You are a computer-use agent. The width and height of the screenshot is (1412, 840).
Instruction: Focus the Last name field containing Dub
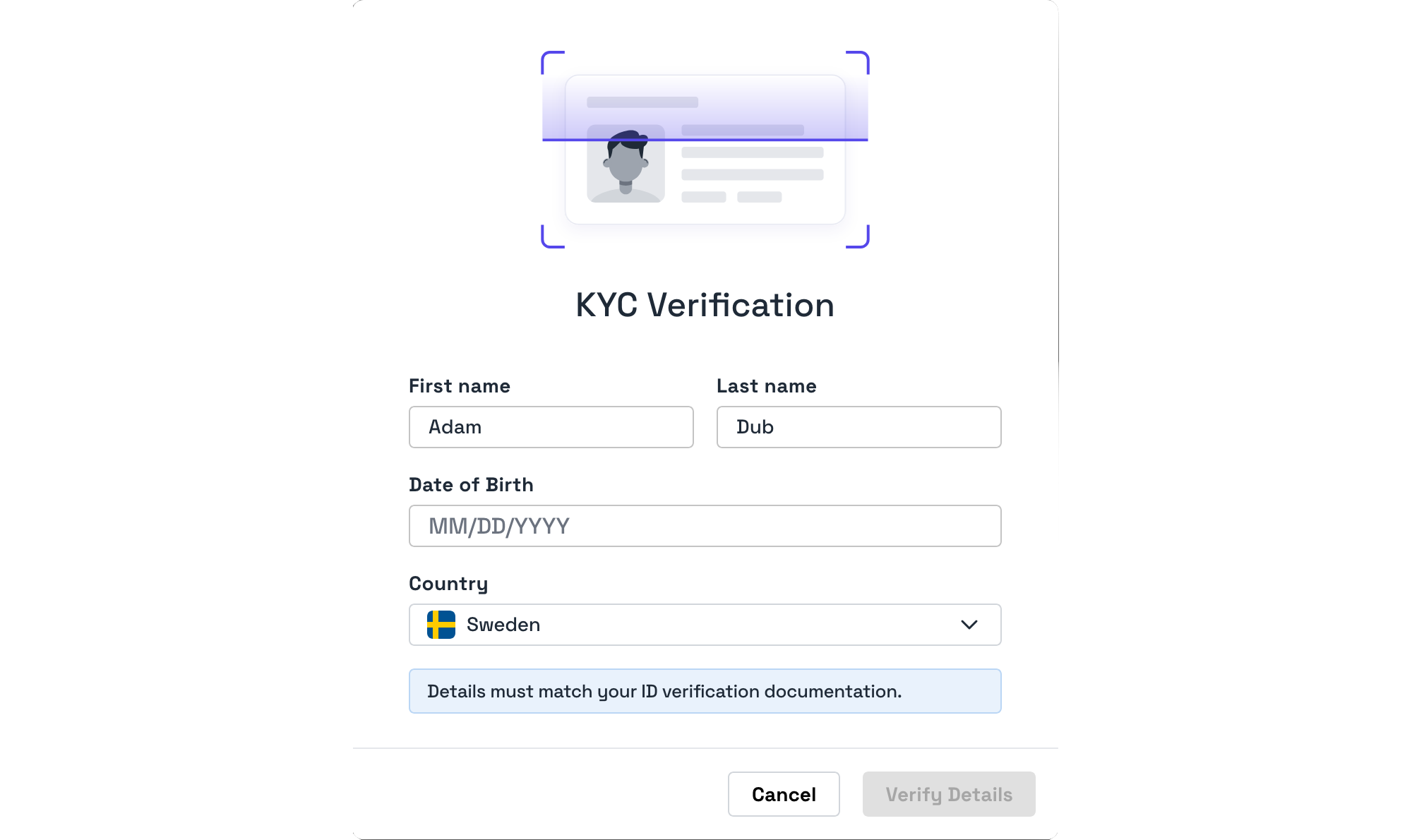pos(858,427)
